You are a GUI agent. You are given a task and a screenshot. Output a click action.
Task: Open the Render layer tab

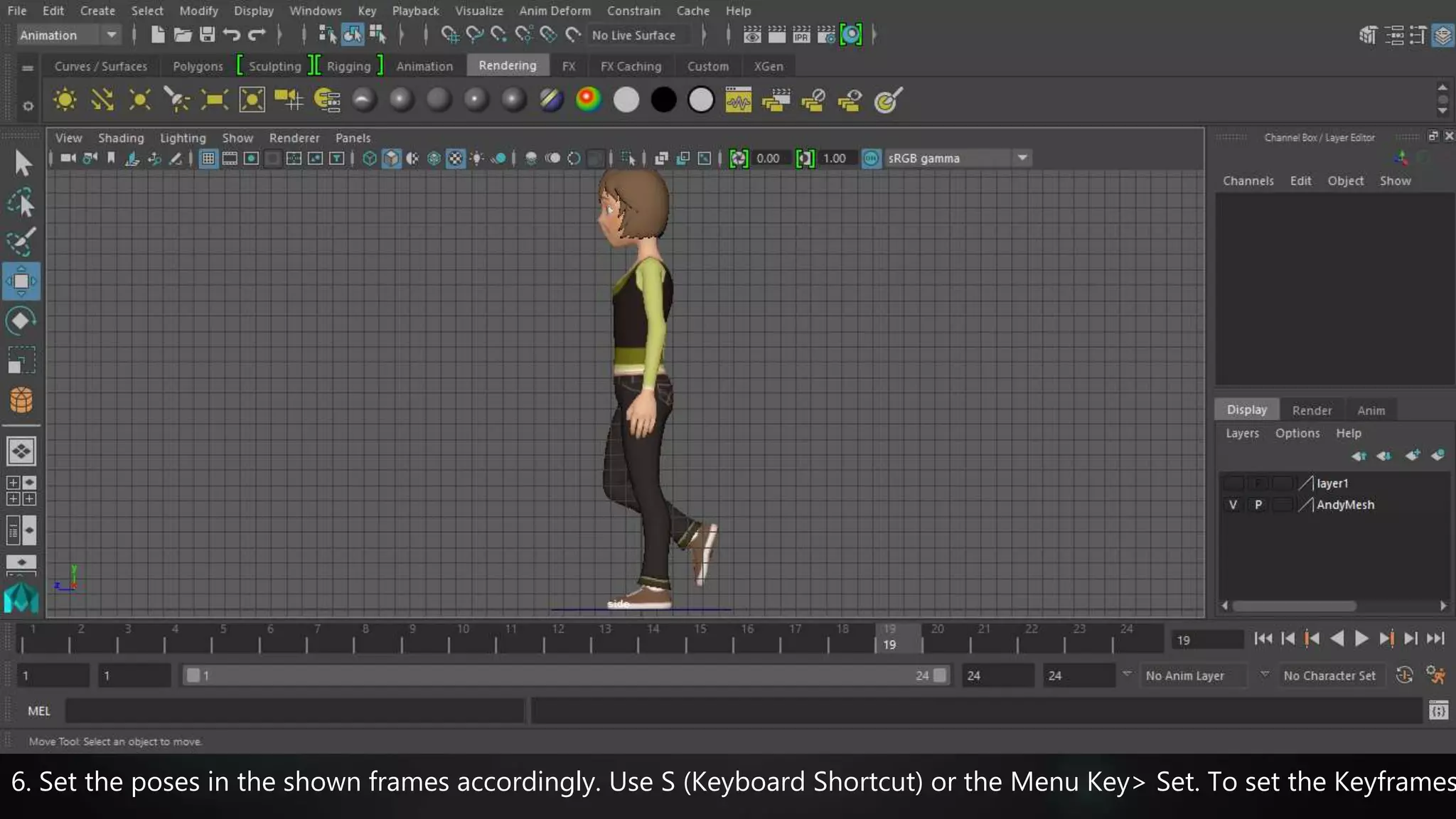(1311, 410)
